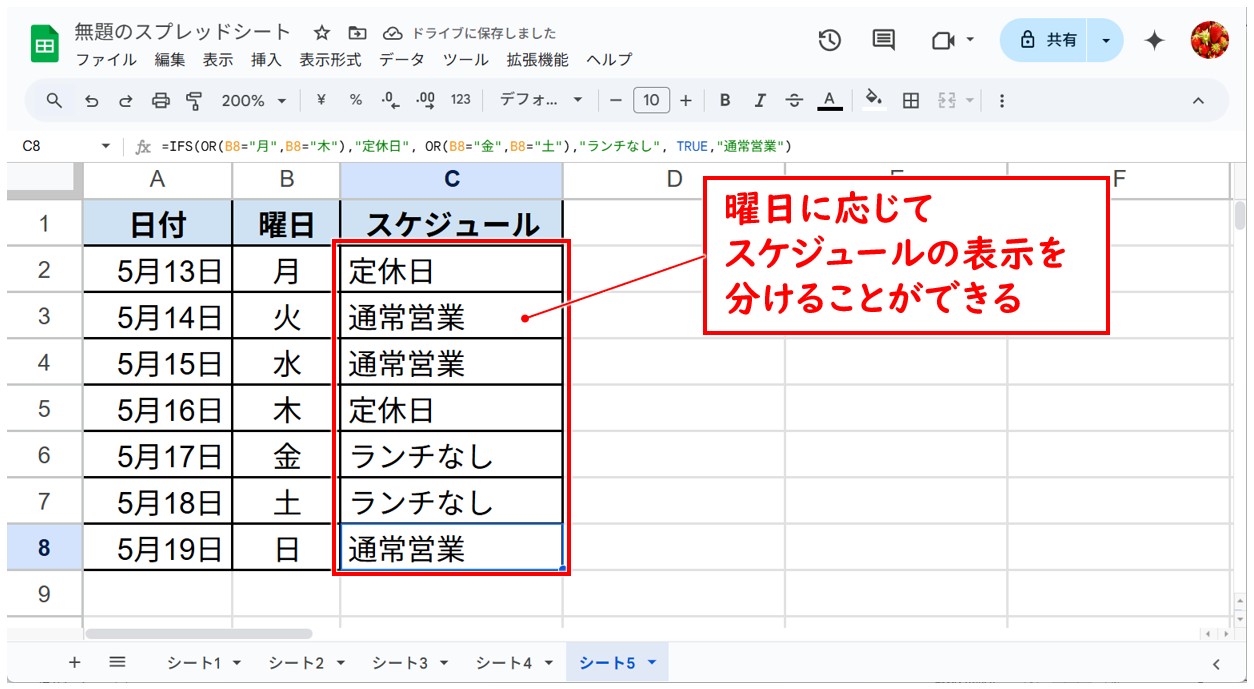
Task: Undo the last action
Action: [91, 100]
